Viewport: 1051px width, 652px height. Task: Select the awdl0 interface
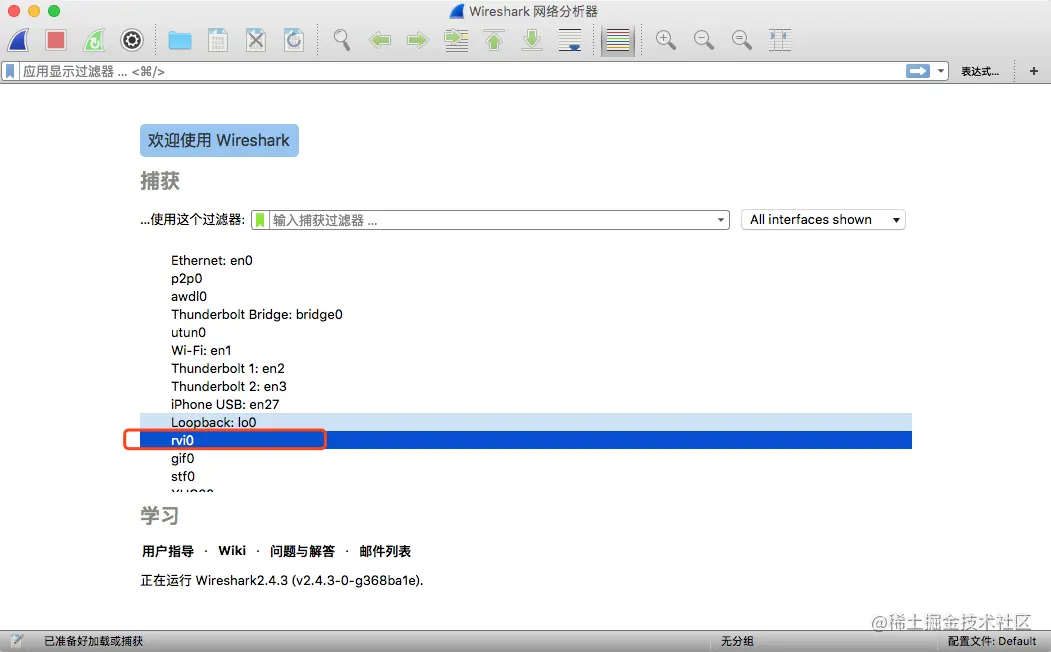pos(189,296)
